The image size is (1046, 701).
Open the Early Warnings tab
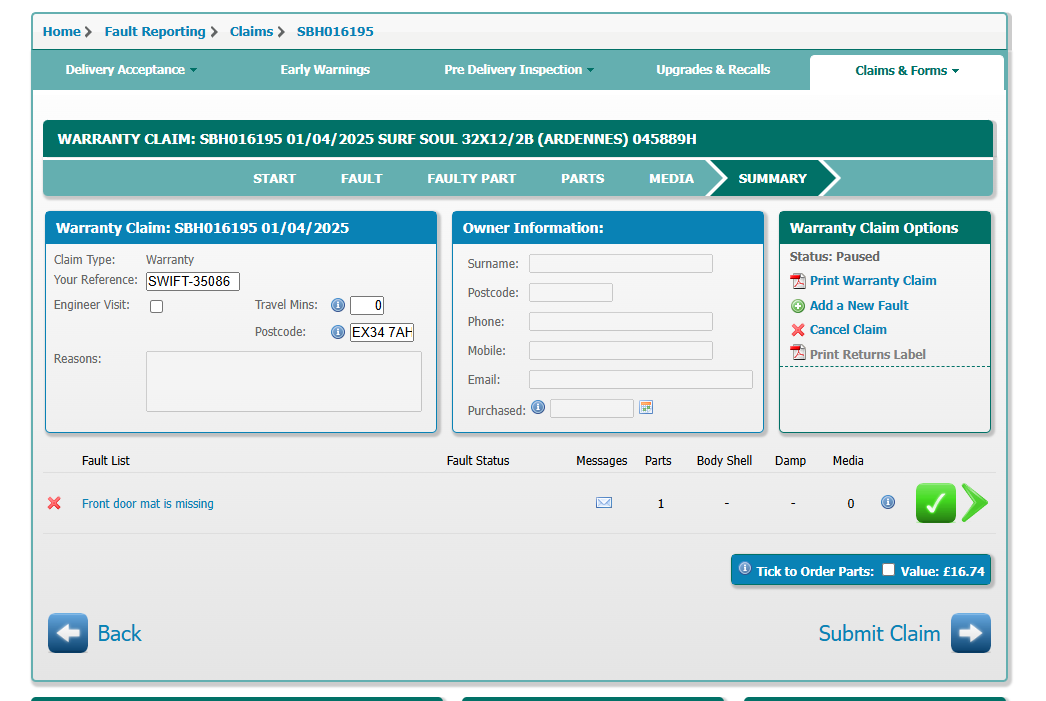click(x=325, y=69)
